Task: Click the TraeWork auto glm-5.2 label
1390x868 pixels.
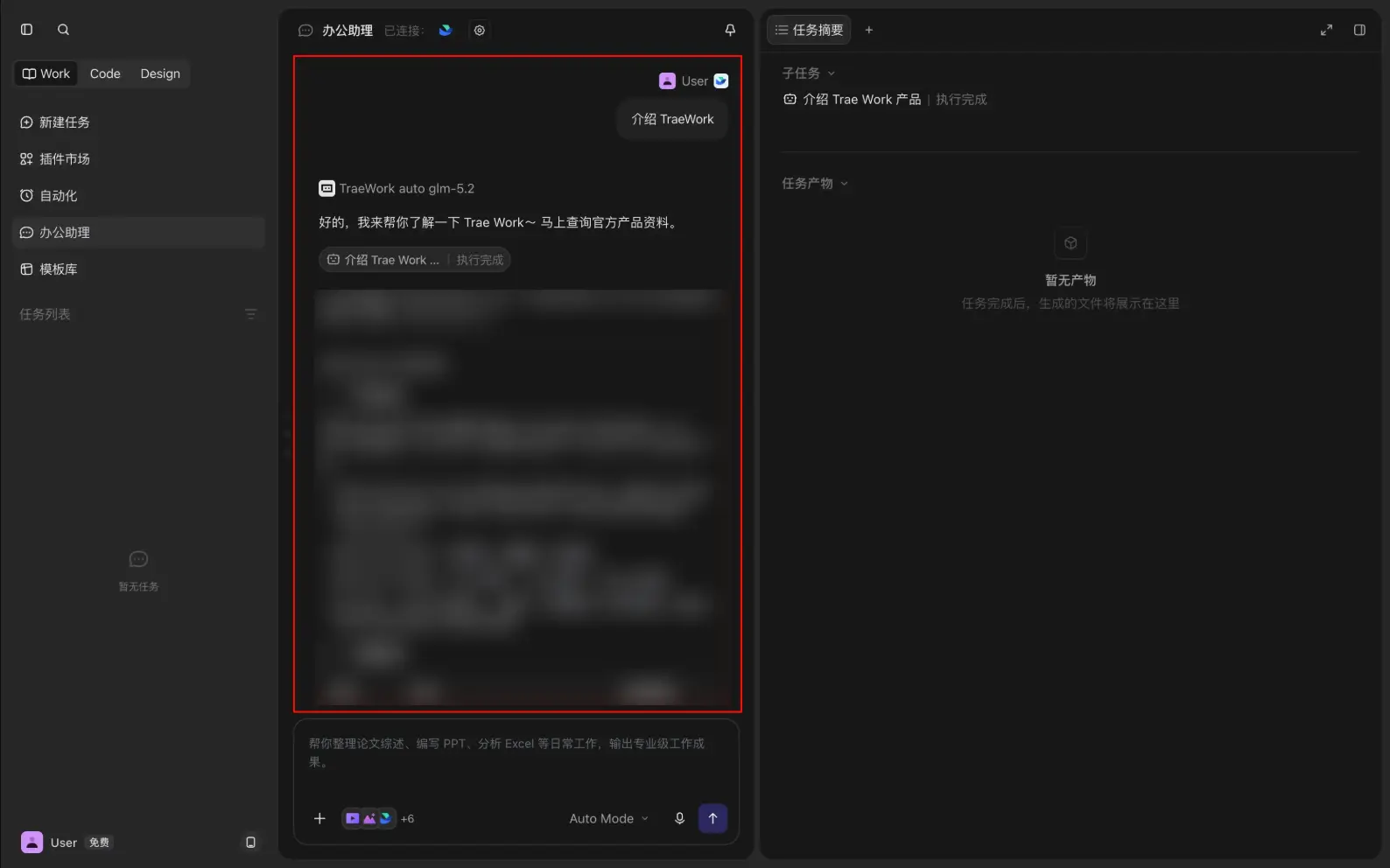Action: click(x=407, y=188)
